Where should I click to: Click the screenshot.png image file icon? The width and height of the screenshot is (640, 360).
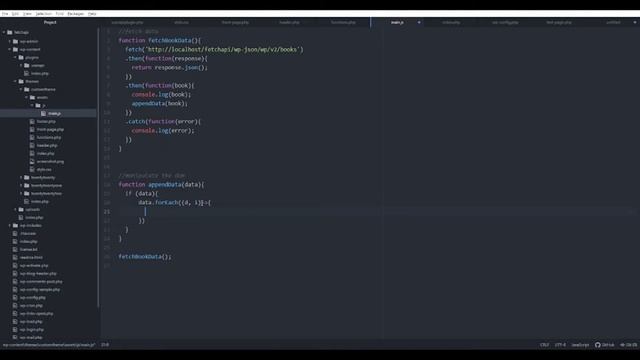(32, 162)
